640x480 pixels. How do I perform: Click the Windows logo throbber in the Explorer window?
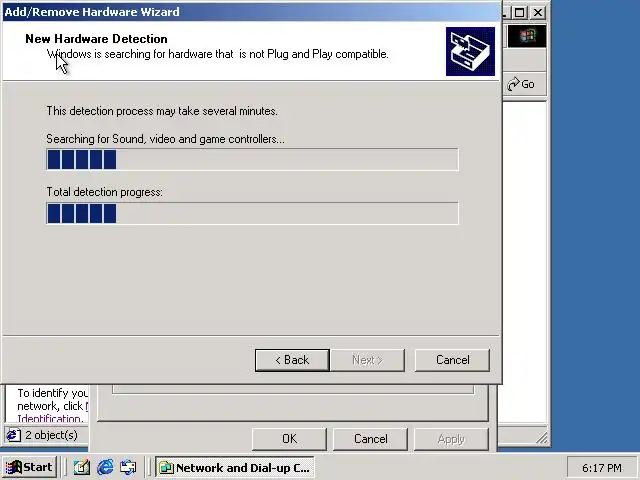point(527,36)
